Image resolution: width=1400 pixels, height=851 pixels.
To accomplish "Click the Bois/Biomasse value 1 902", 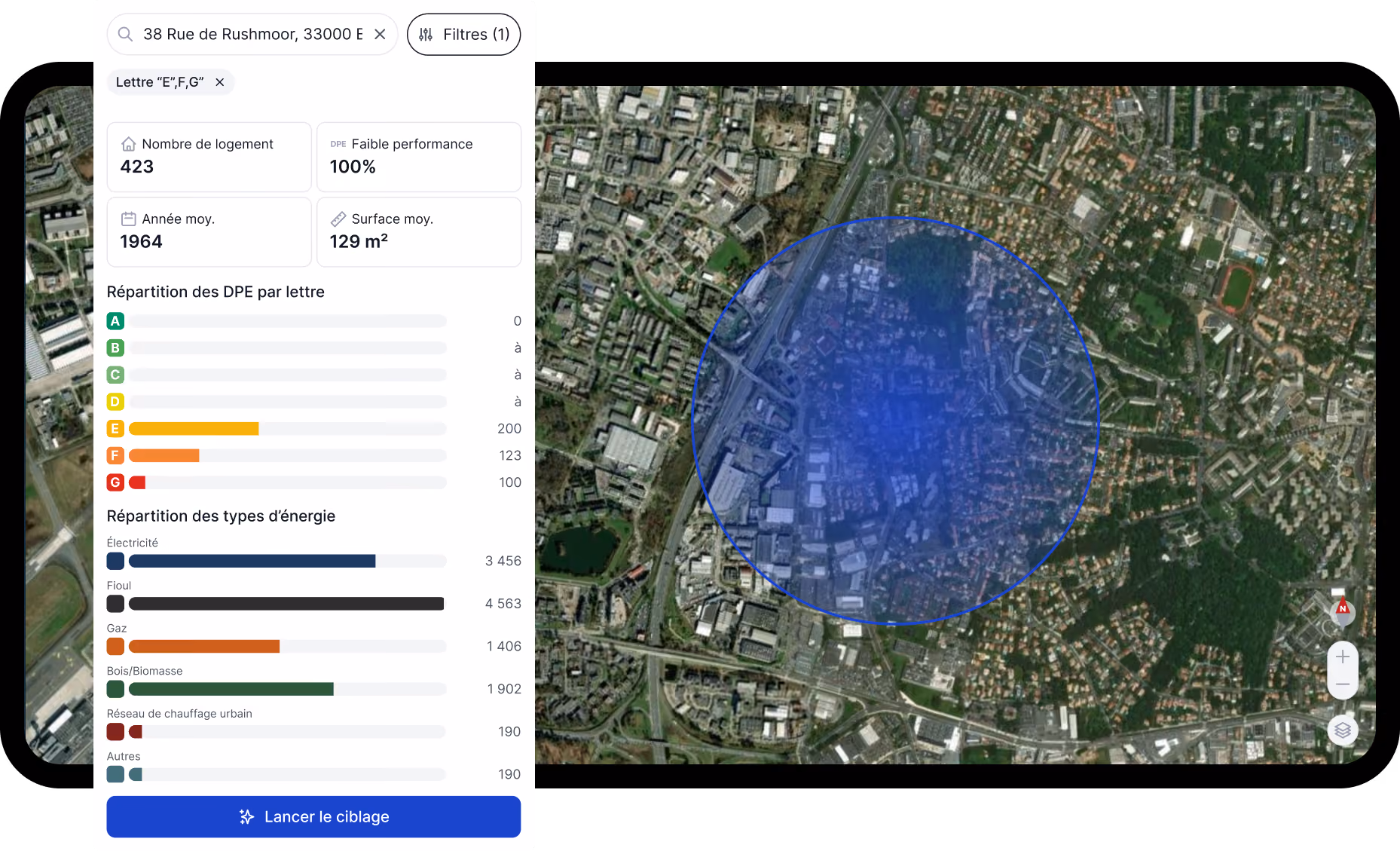I will coord(504,689).
